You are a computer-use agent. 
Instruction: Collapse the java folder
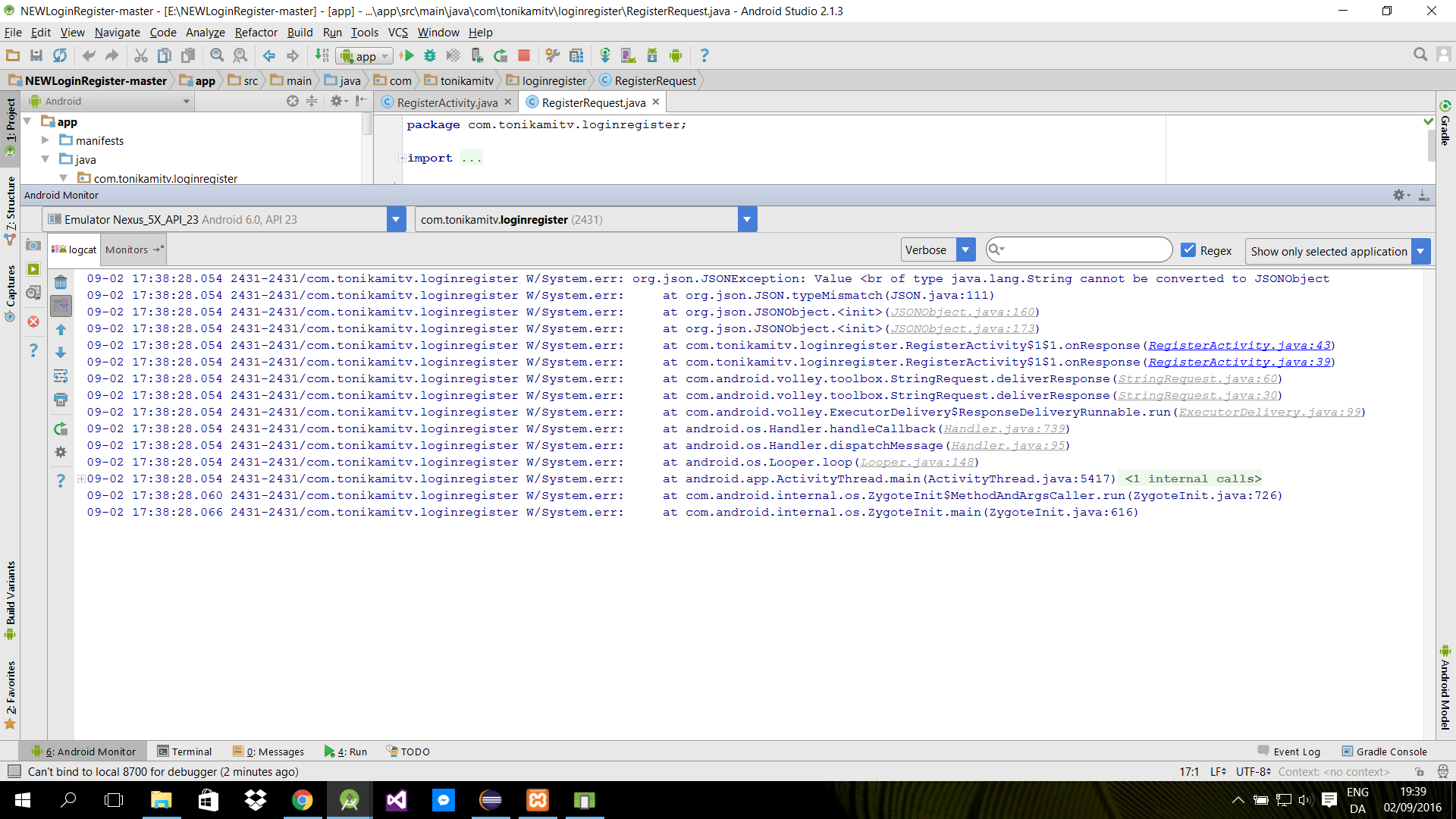[x=45, y=159]
